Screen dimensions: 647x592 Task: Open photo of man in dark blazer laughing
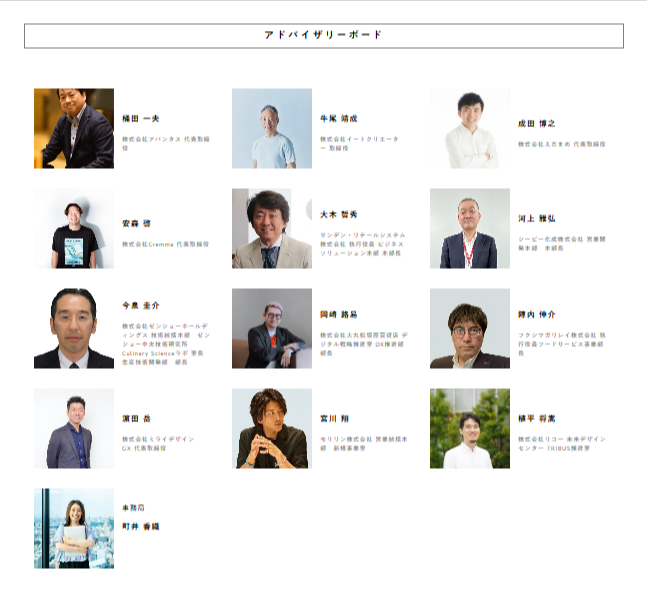tap(74, 128)
